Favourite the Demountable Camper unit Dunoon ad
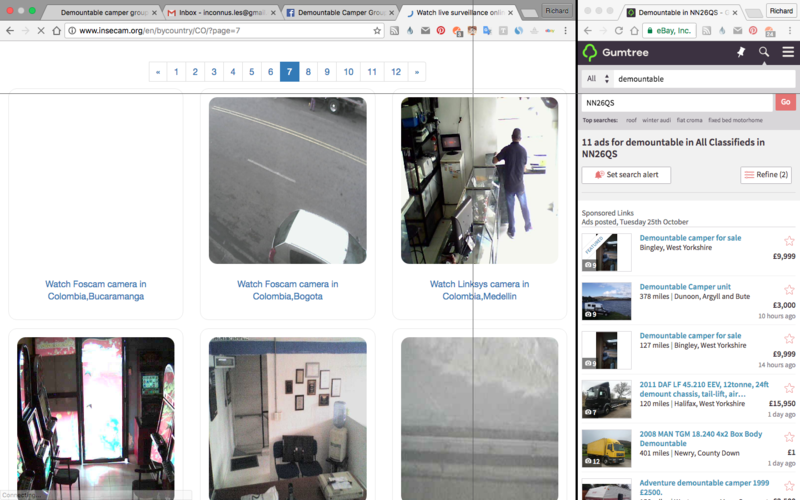The width and height of the screenshot is (800, 500). coord(789,290)
